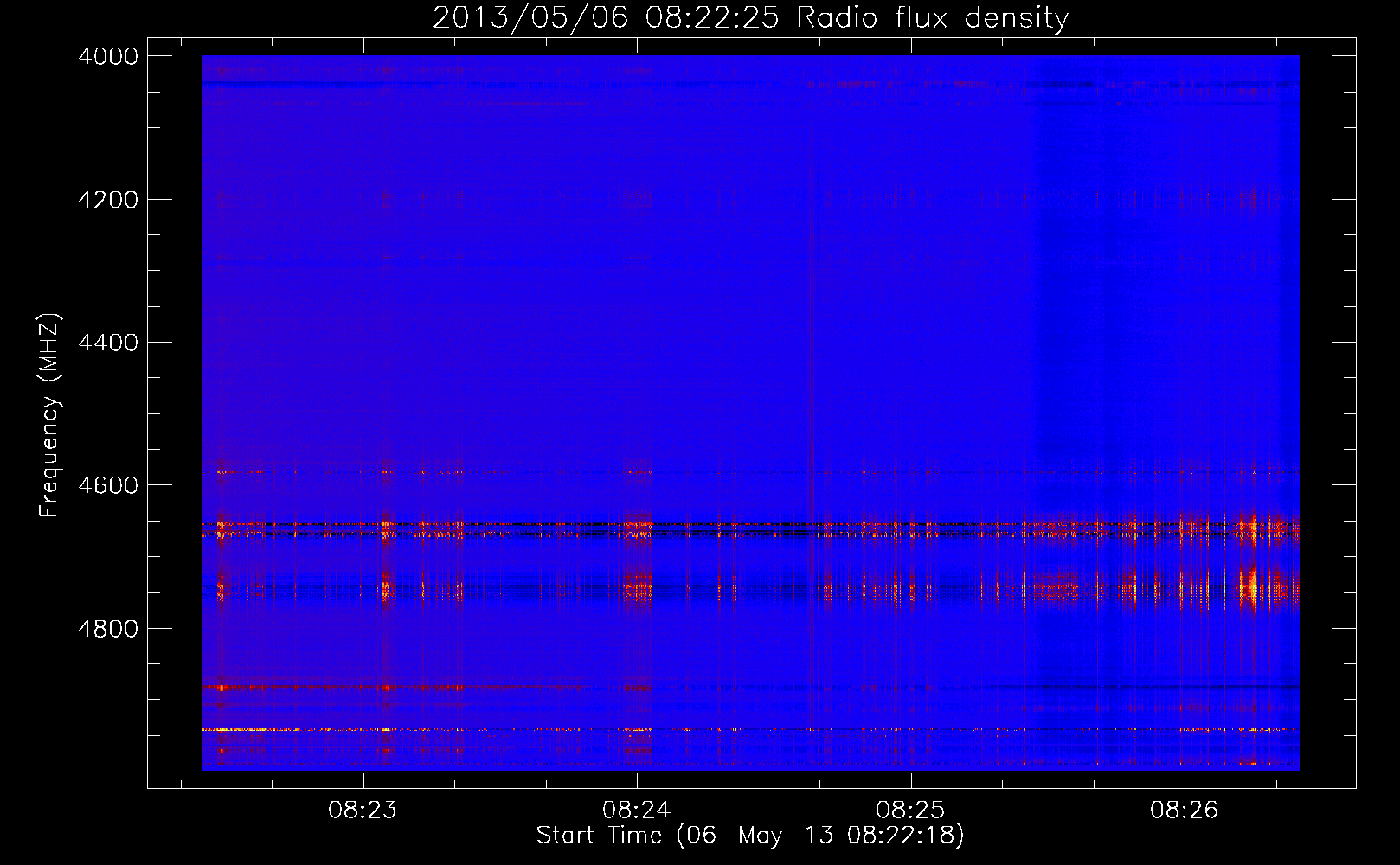Screen dimensions: 1400x865
Task: Click the 'Start Time (06-May-13 08:22:18)' axis label
Action: click(x=750, y=836)
